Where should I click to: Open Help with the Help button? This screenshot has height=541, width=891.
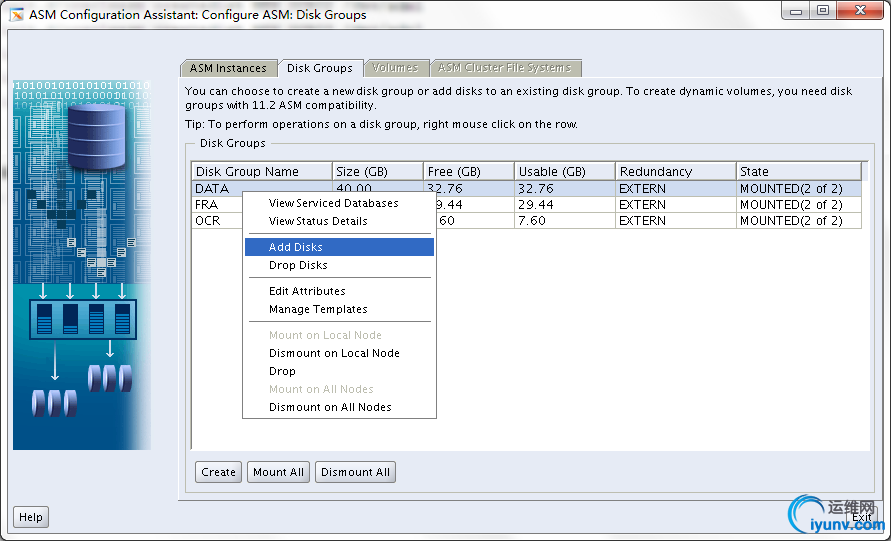[x=31, y=517]
